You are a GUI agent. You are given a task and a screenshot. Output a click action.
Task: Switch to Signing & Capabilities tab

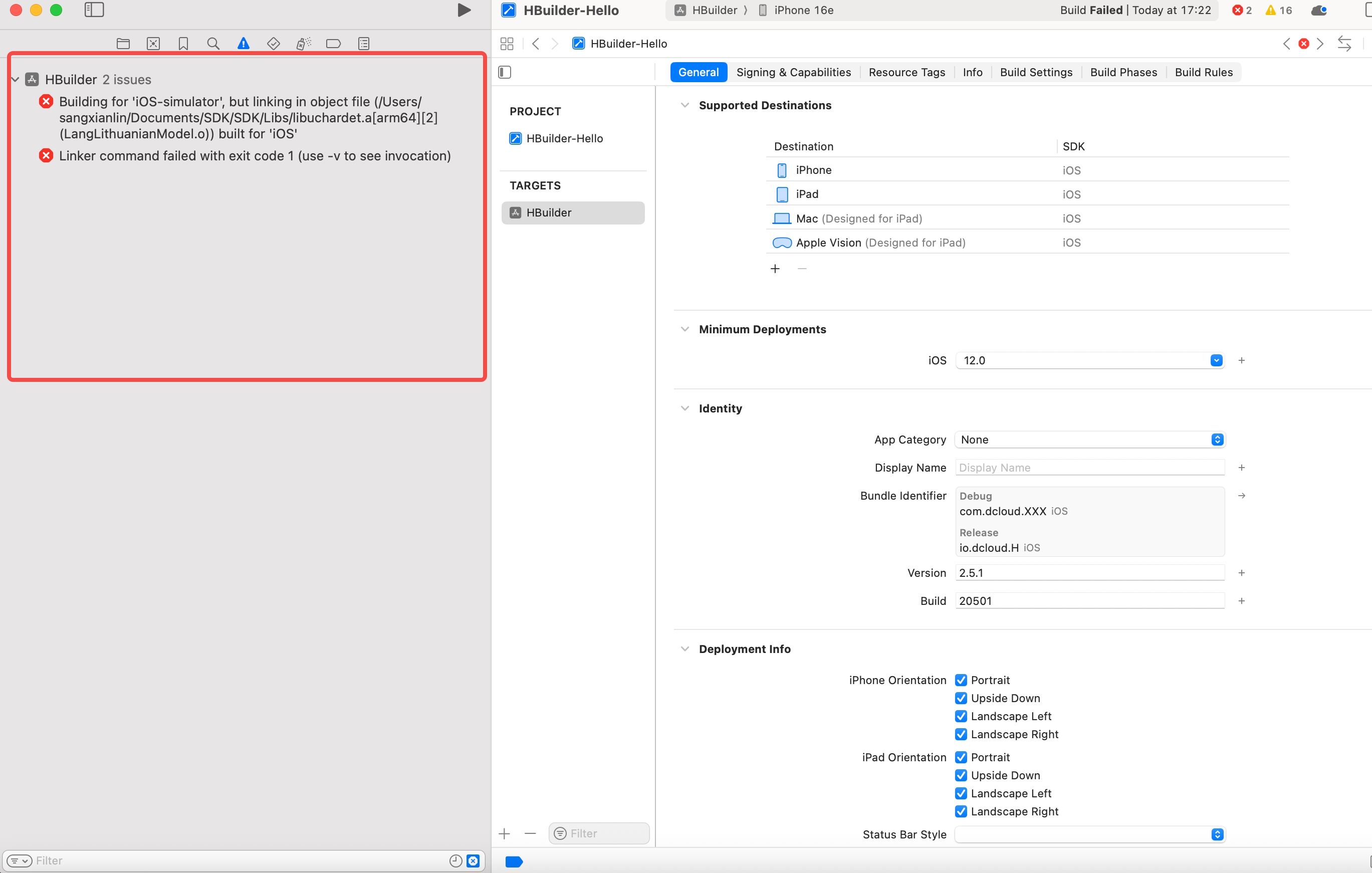click(793, 72)
